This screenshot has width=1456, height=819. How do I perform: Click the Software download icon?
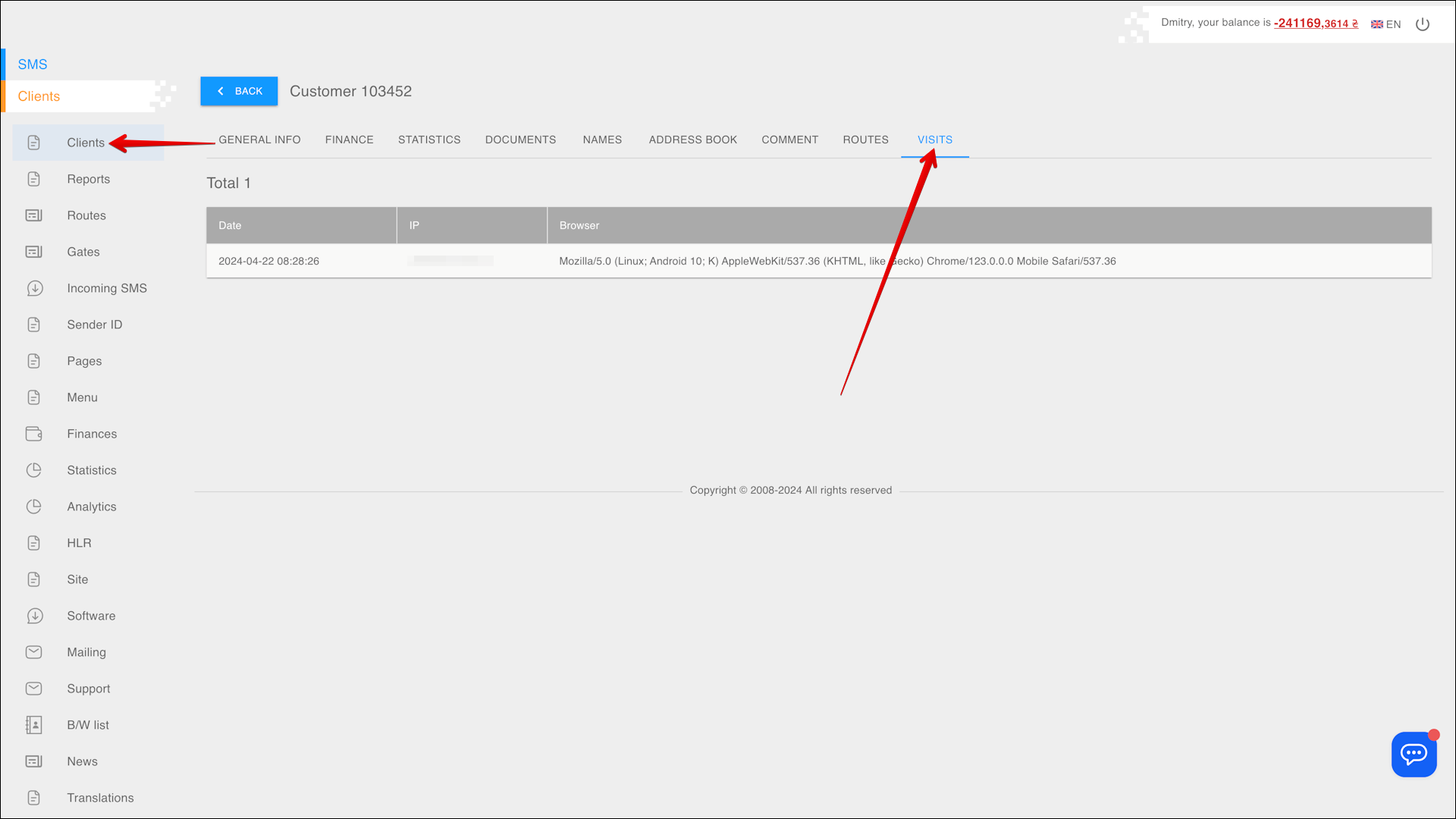click(x=34, y=616)
